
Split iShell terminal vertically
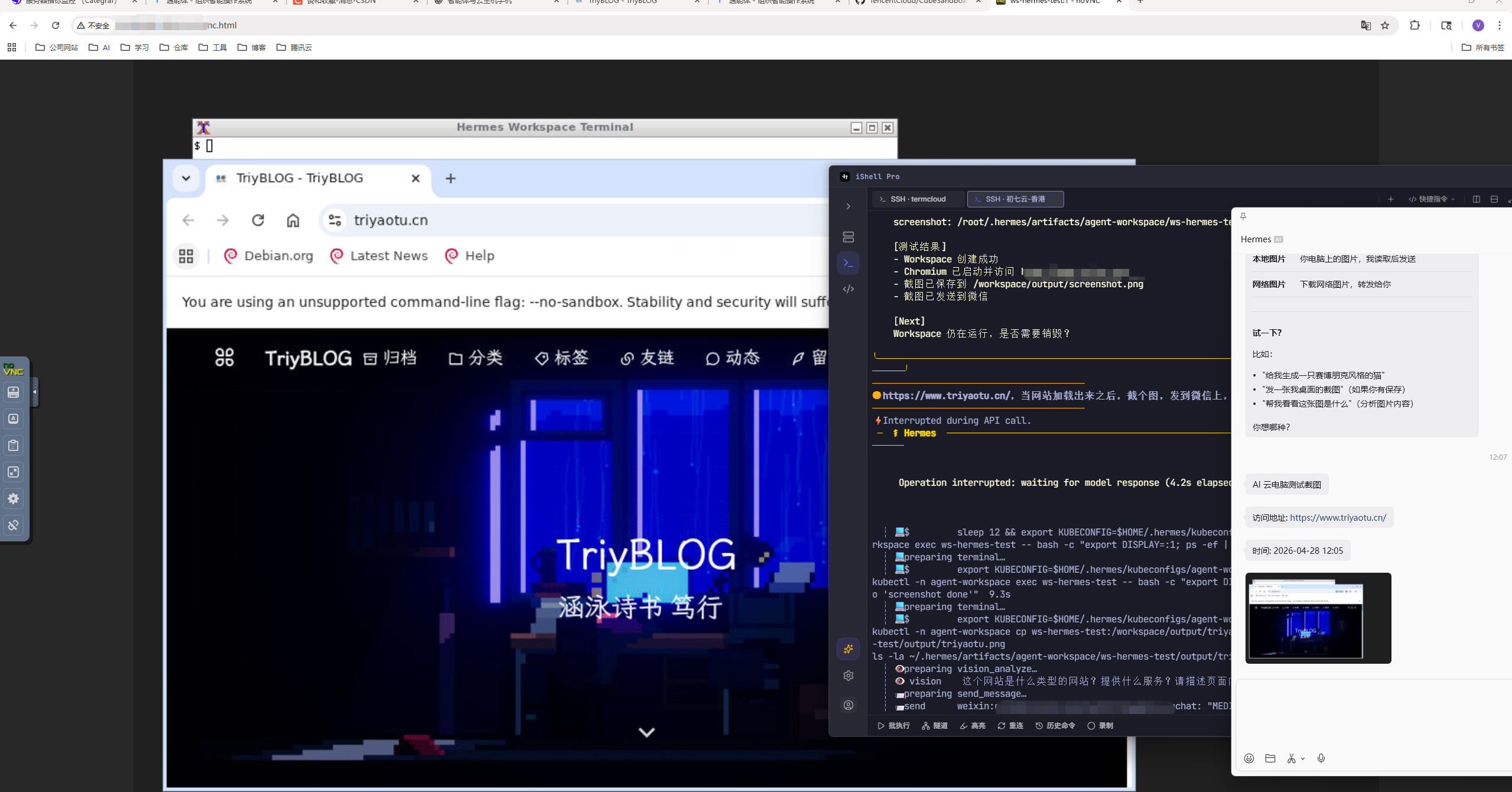(x=1476, y=199)
